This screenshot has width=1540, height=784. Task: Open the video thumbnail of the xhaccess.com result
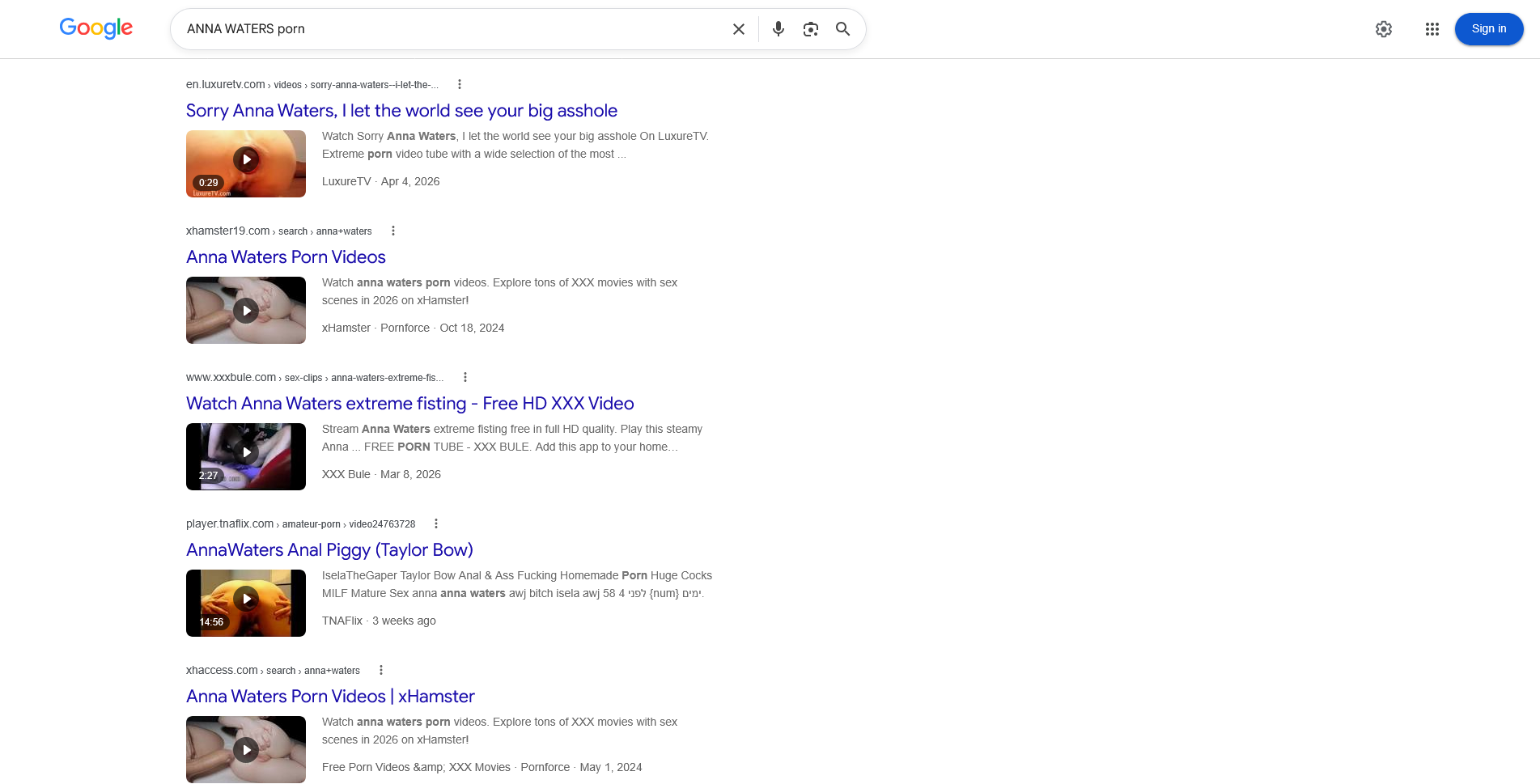(246, 749)
